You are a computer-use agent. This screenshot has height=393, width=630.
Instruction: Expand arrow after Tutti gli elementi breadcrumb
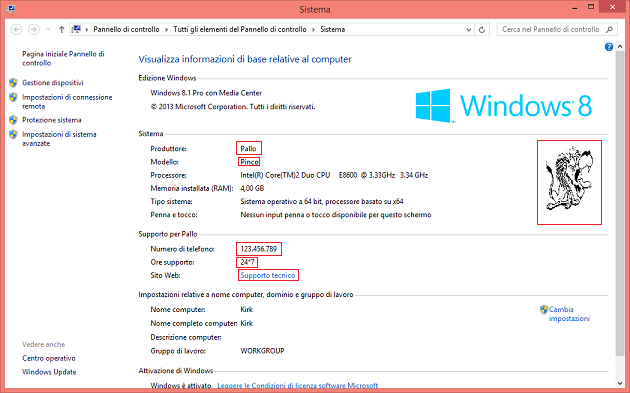click(x=313, y=29)
